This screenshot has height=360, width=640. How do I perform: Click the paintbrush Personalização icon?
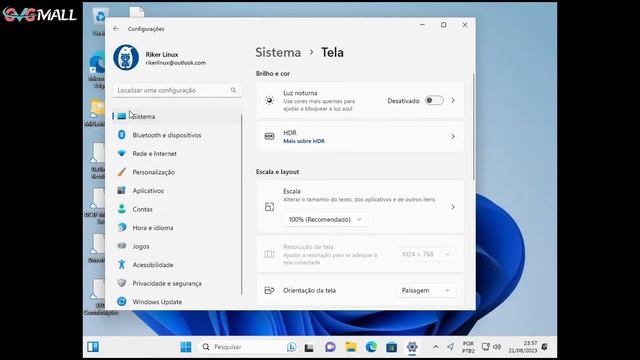(x=122, y=172)
